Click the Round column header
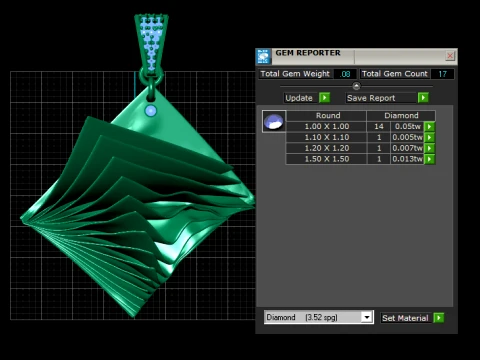 328,116
